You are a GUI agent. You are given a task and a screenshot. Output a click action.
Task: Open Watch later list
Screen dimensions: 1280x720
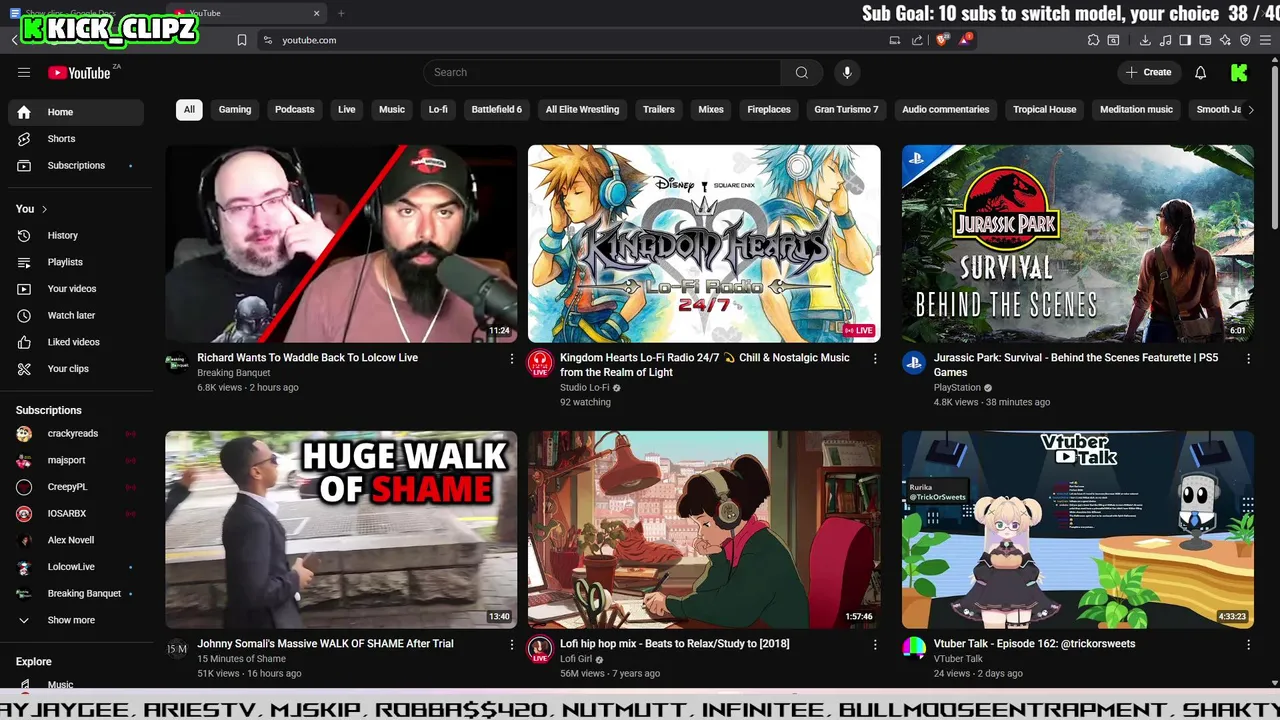76,315
